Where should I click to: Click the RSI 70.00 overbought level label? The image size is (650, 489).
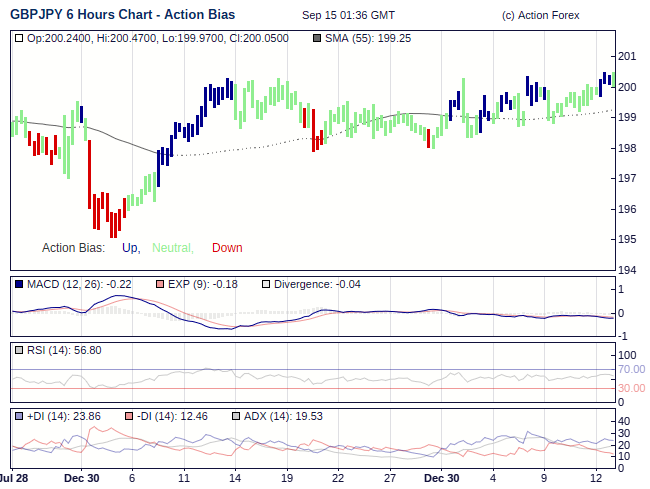click(x=630, y=370)
